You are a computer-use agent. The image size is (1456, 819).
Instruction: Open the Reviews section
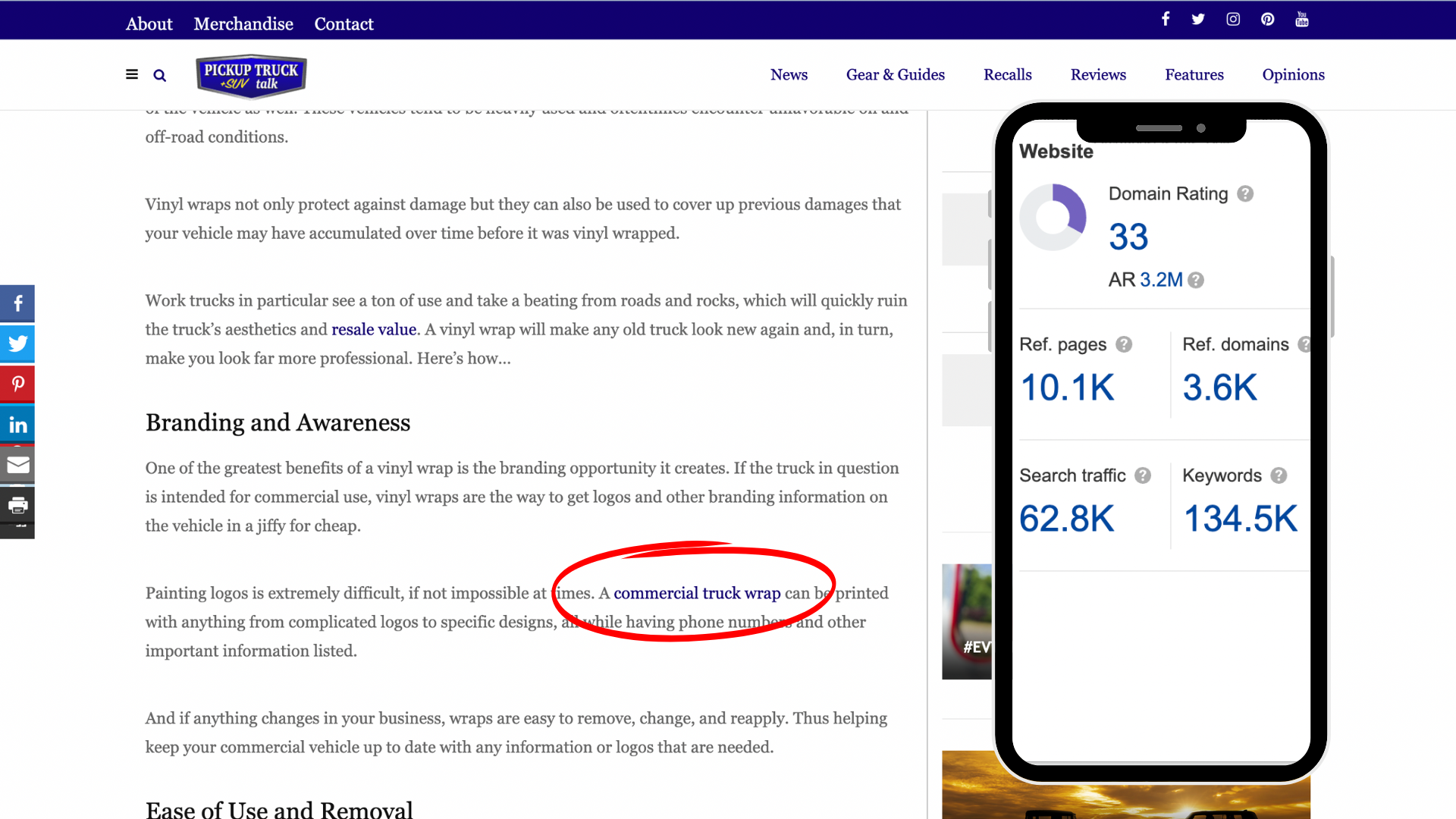click(1098, 74)
